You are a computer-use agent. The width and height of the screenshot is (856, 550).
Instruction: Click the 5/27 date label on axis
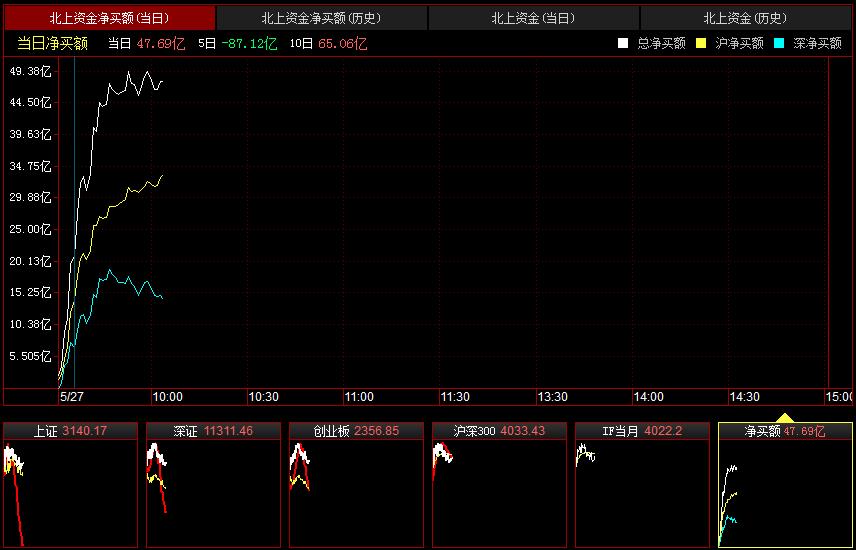point(72,397)
